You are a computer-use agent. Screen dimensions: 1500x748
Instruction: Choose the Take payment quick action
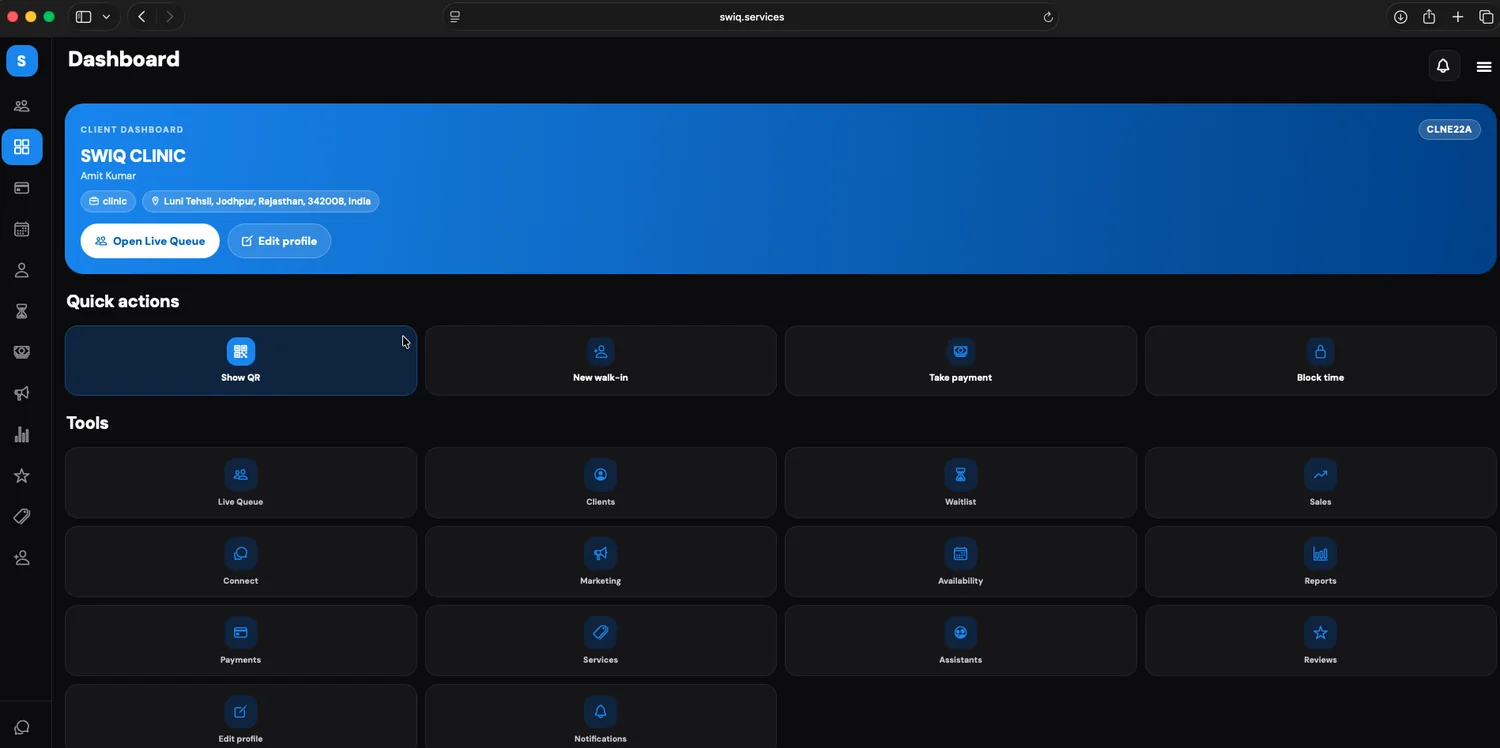(x=961, y=360)
